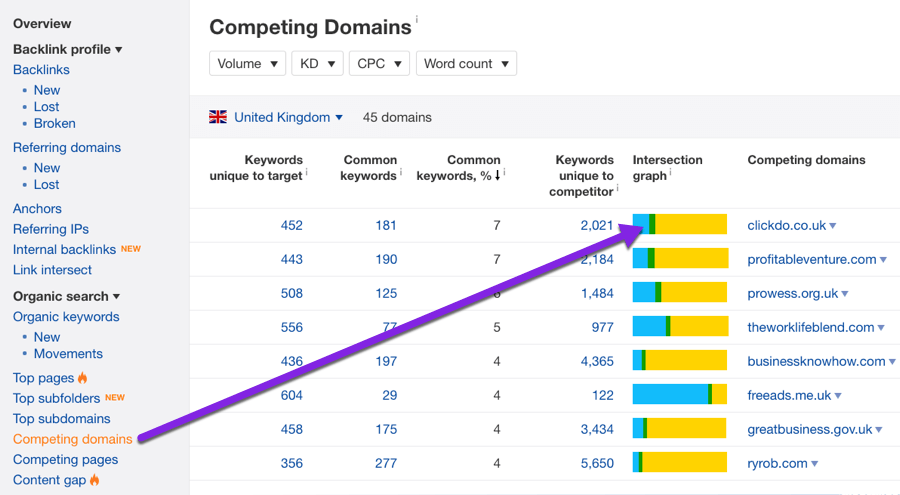
Task: Expand options for clickdo.co.uk domain
Action: pyautogui.click(x=833, y=226)
